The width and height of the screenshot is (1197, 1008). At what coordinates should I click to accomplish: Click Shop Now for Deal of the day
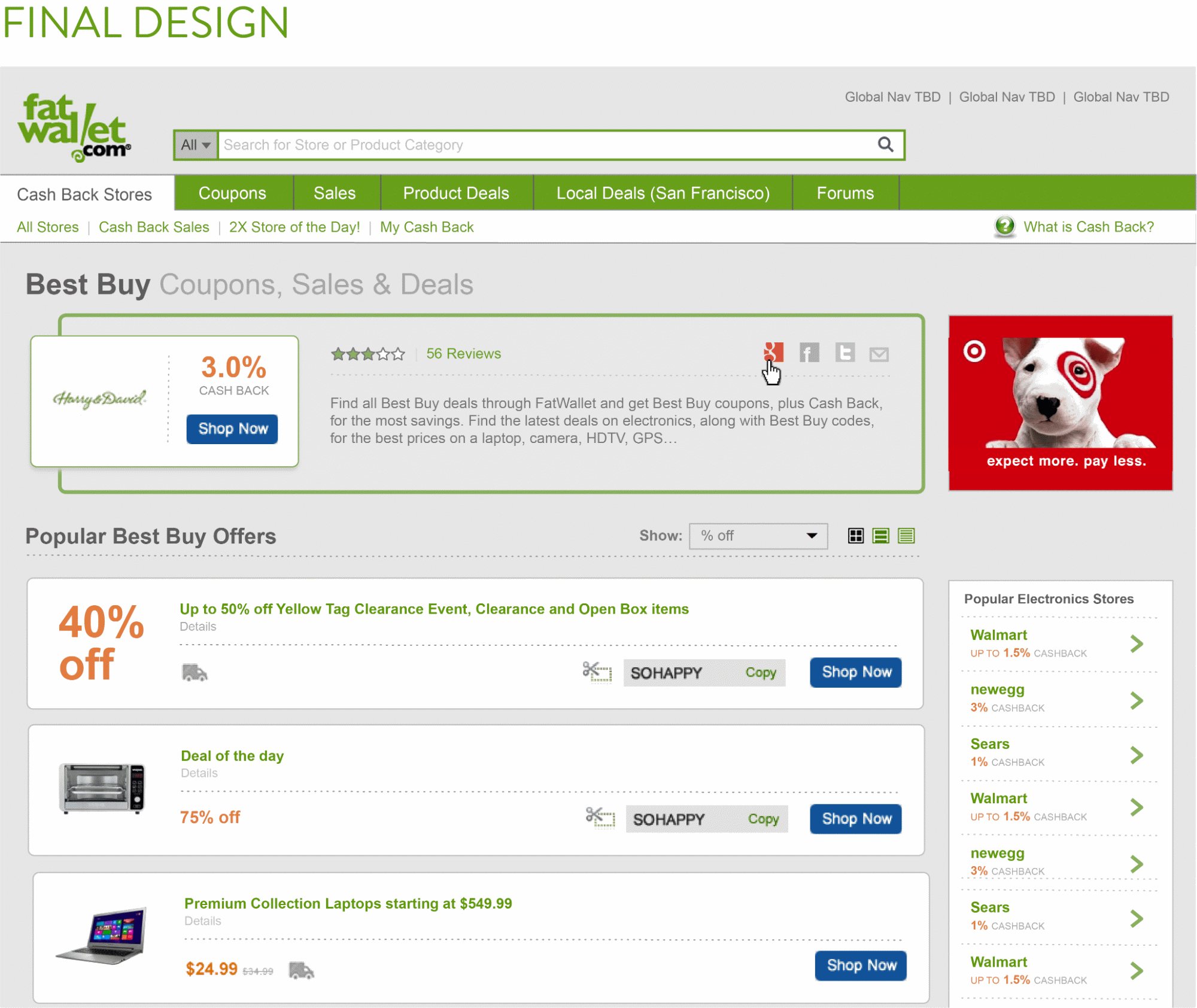coord(856,819)
